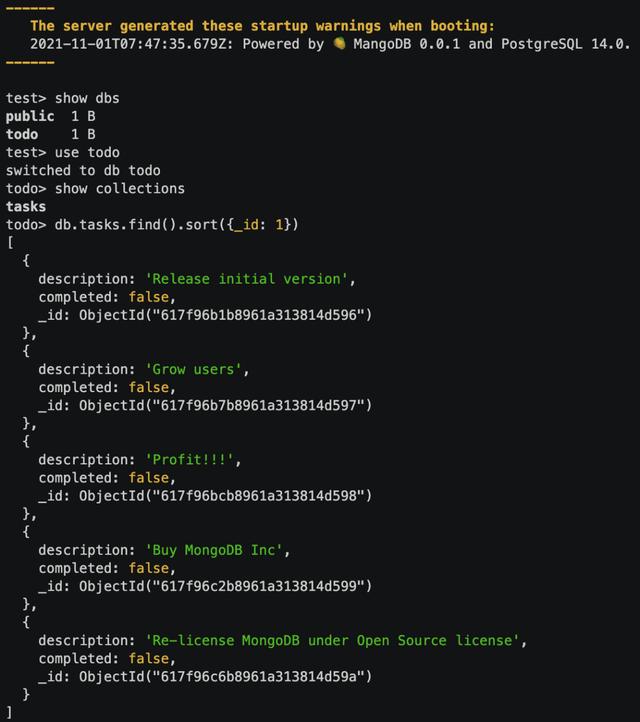Screen dimensions: 640x722
Task: Click the ObjectId ending in d599
Action: tap(225, 586)
